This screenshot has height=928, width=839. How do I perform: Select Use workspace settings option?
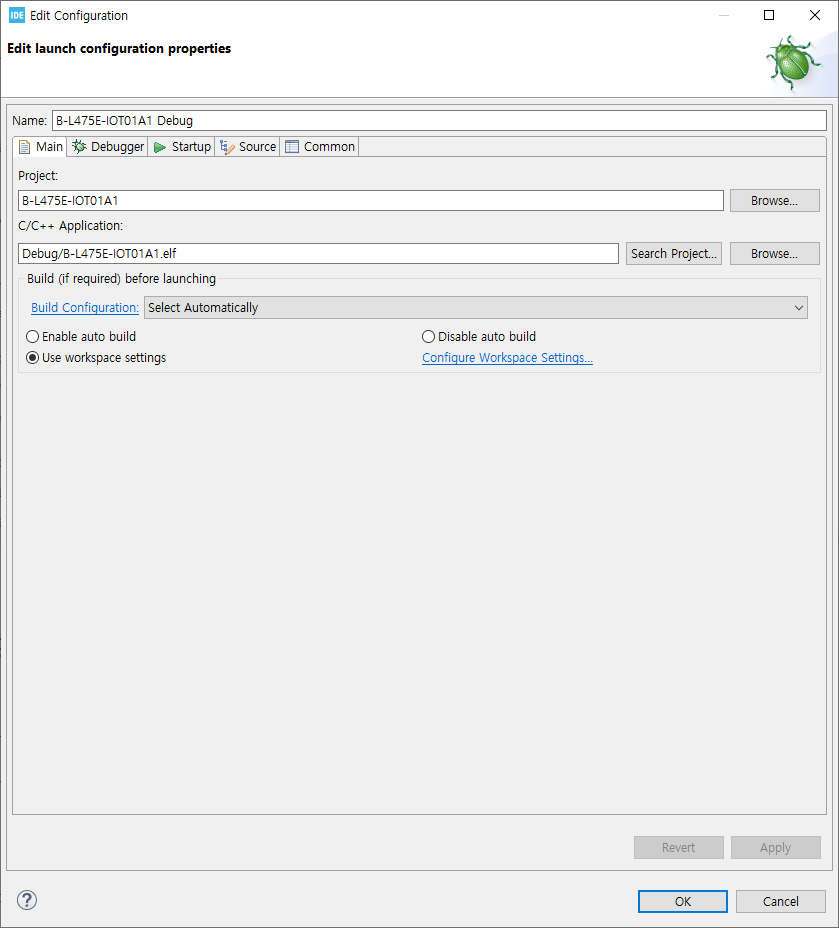[x=96, y=358]
